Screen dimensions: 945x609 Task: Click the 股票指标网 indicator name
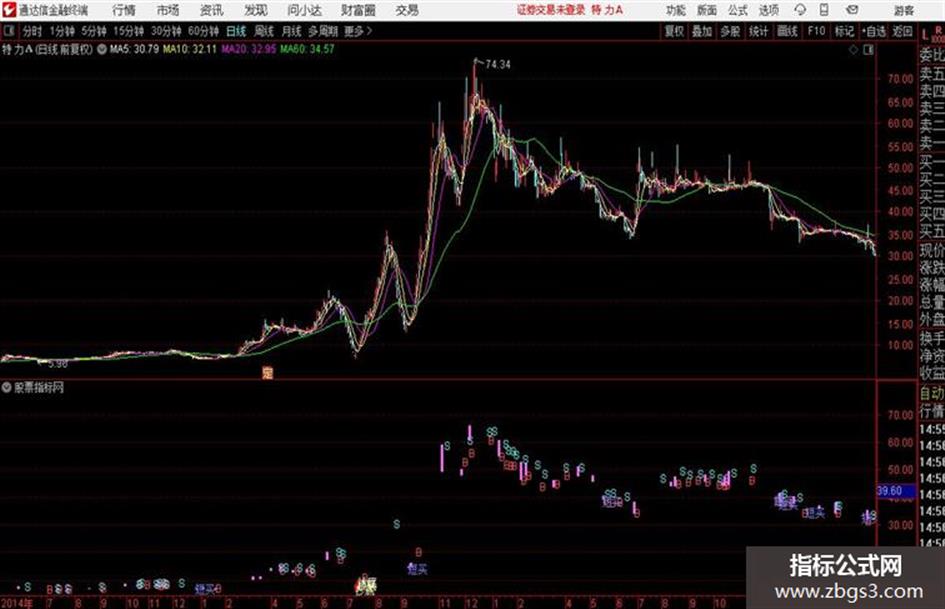(39, 388)
